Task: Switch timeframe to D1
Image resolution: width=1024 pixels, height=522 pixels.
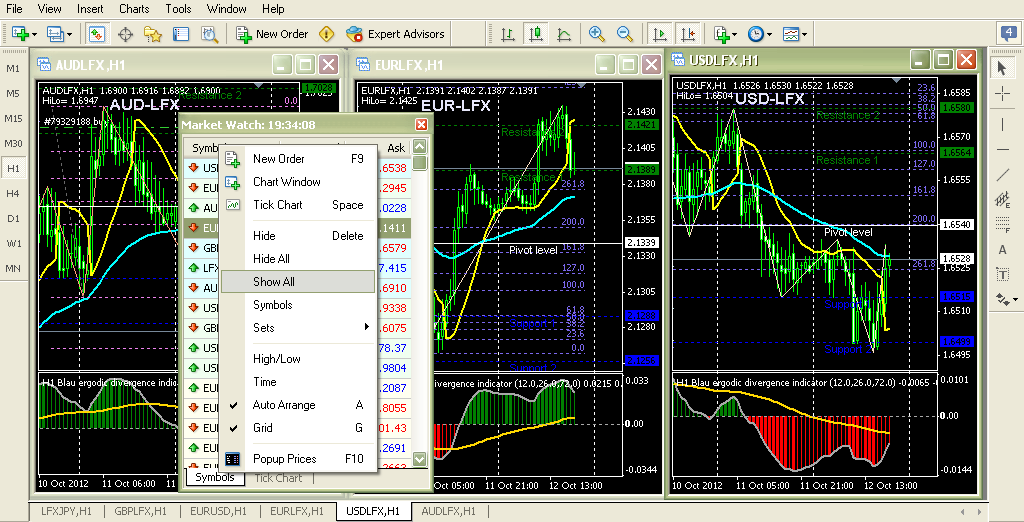Action: click(x=13, y=218)
